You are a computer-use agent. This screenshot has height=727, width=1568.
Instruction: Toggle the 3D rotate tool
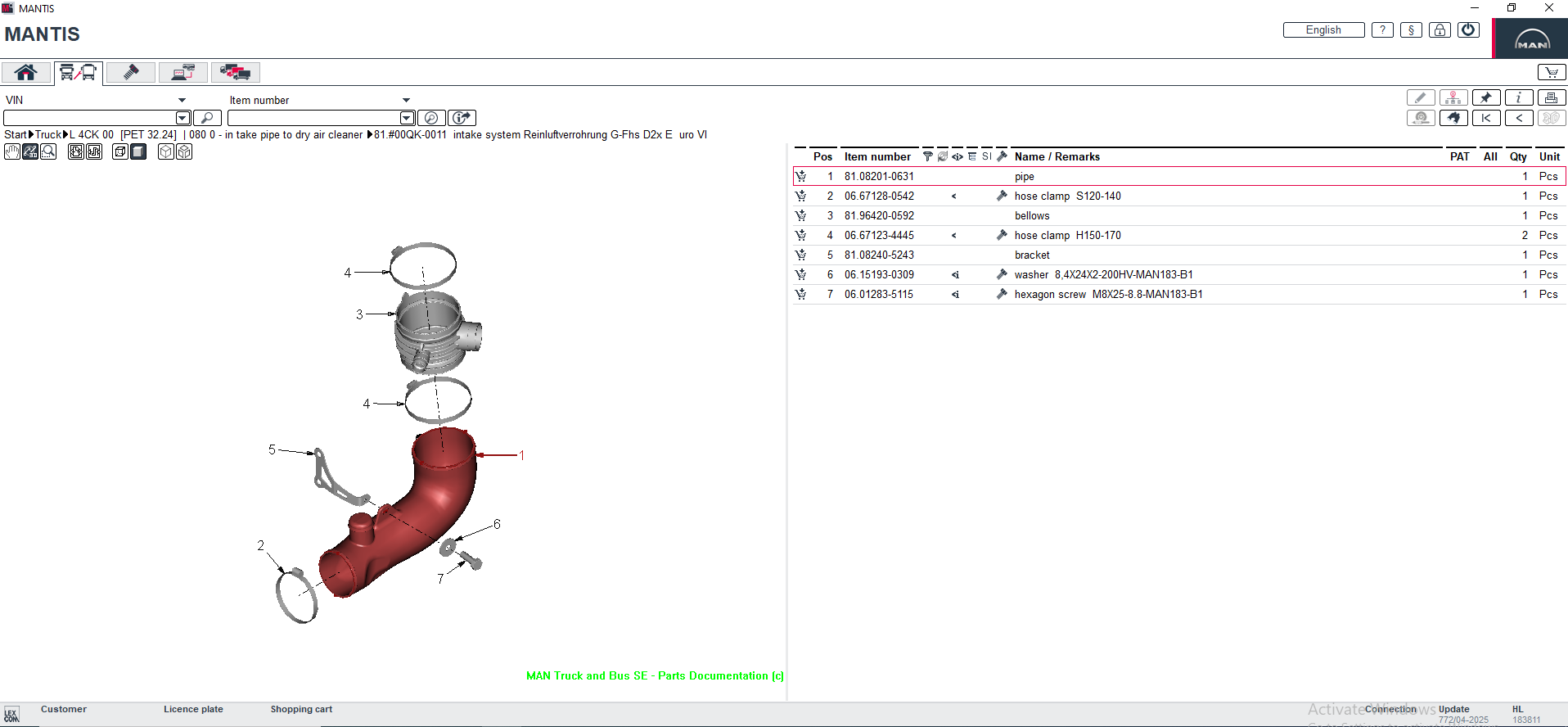(30, 151)
